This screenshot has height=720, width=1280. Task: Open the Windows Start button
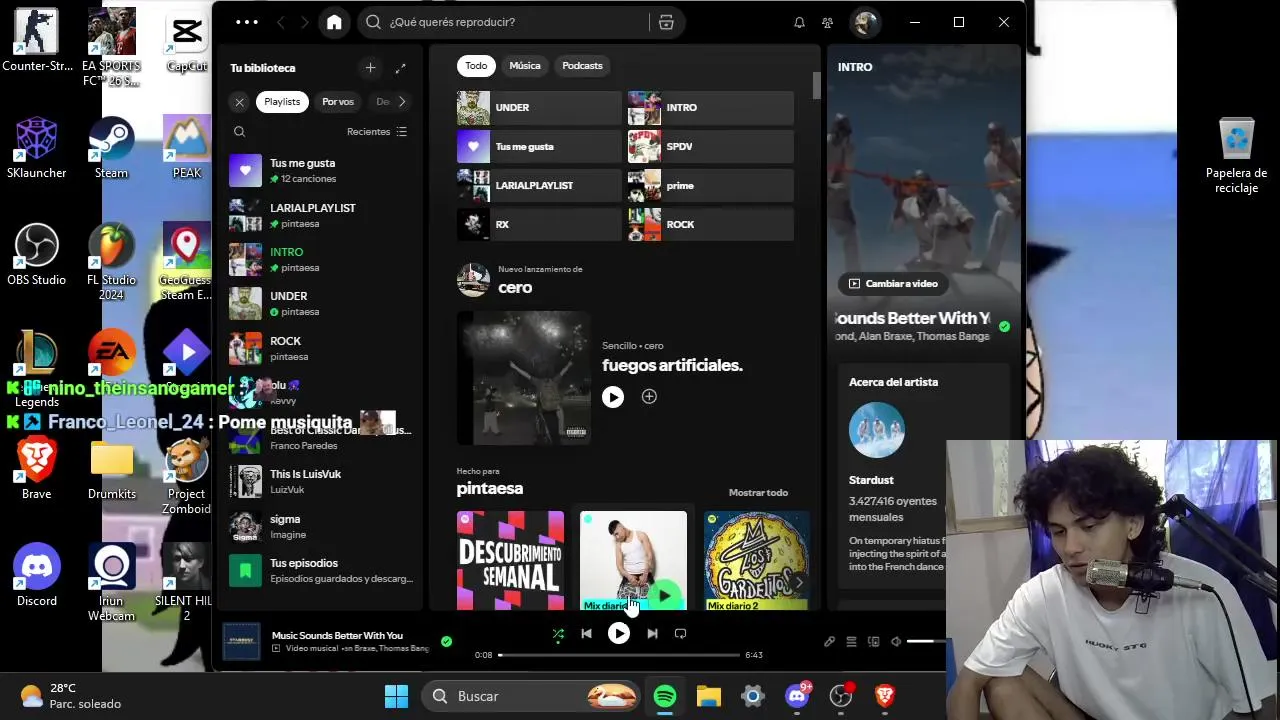pos(396,696)
